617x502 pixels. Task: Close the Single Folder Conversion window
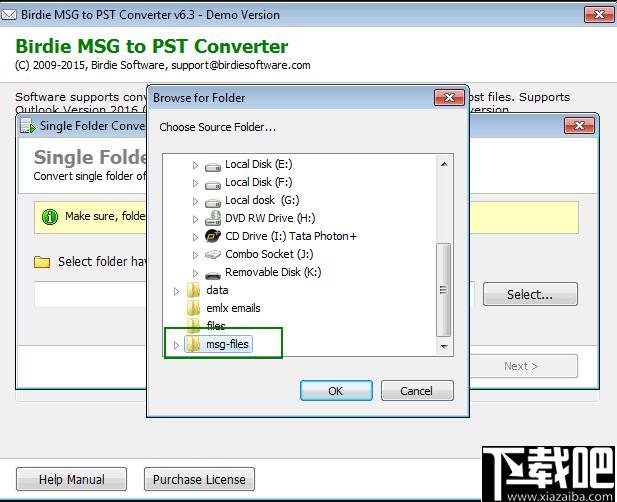coord(579,126)
